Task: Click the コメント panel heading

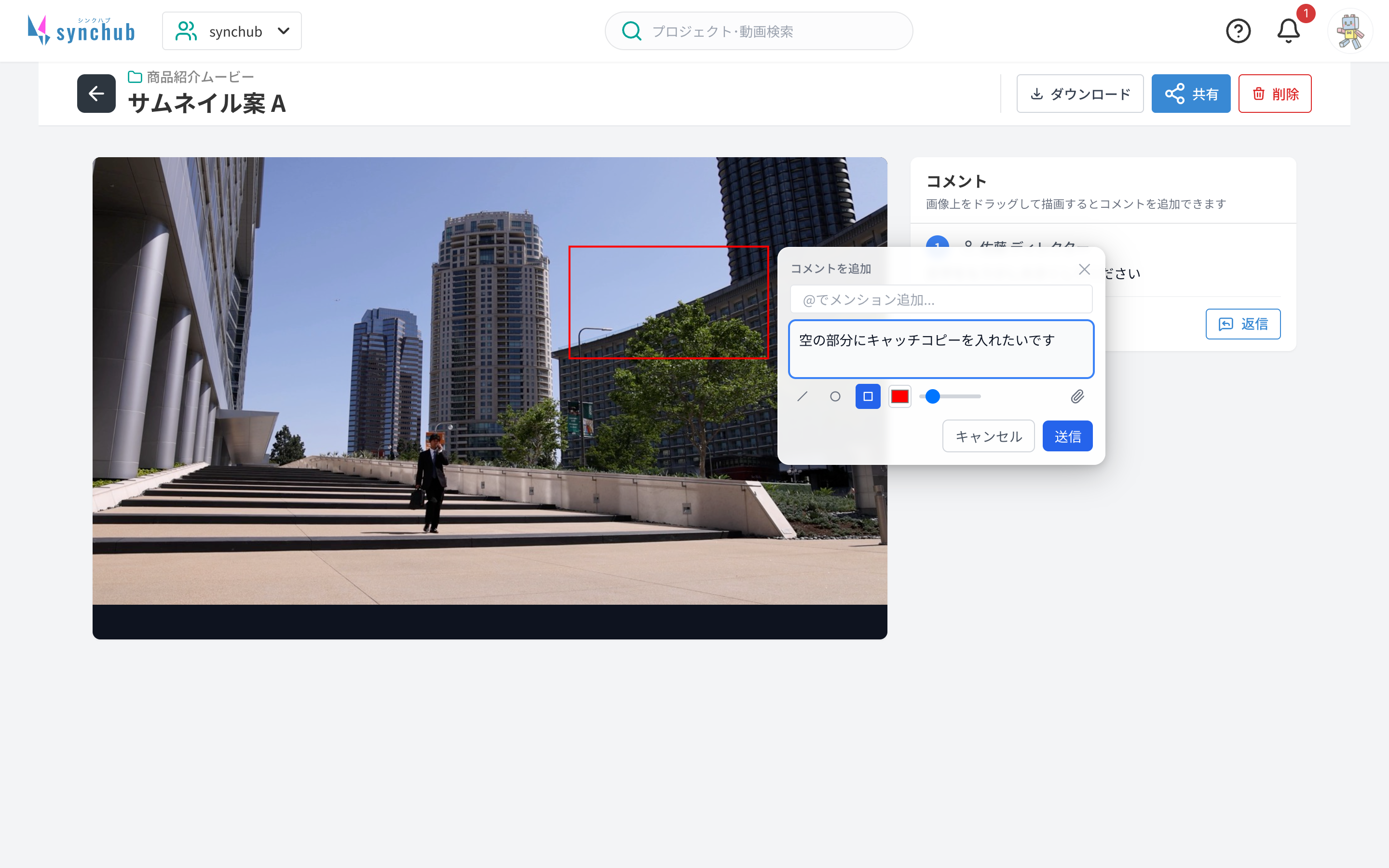Action: [x=956, y=181]
